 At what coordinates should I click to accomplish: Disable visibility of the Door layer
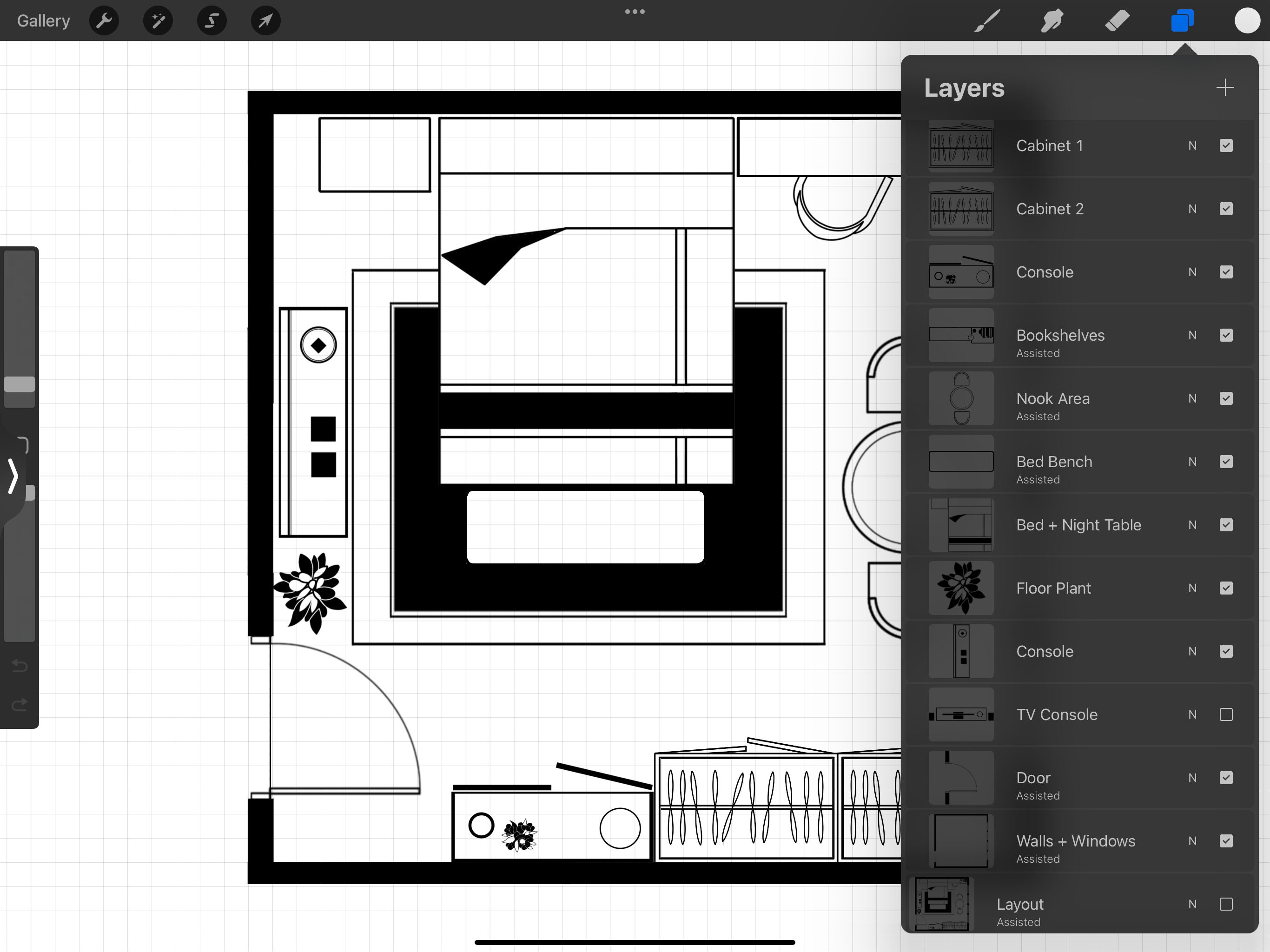1226,778
